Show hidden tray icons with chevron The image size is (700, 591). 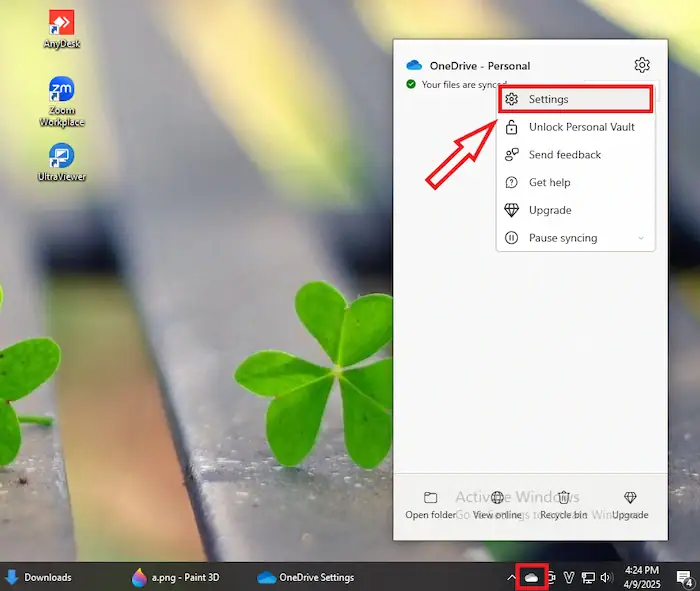click(x=512, y=577)
